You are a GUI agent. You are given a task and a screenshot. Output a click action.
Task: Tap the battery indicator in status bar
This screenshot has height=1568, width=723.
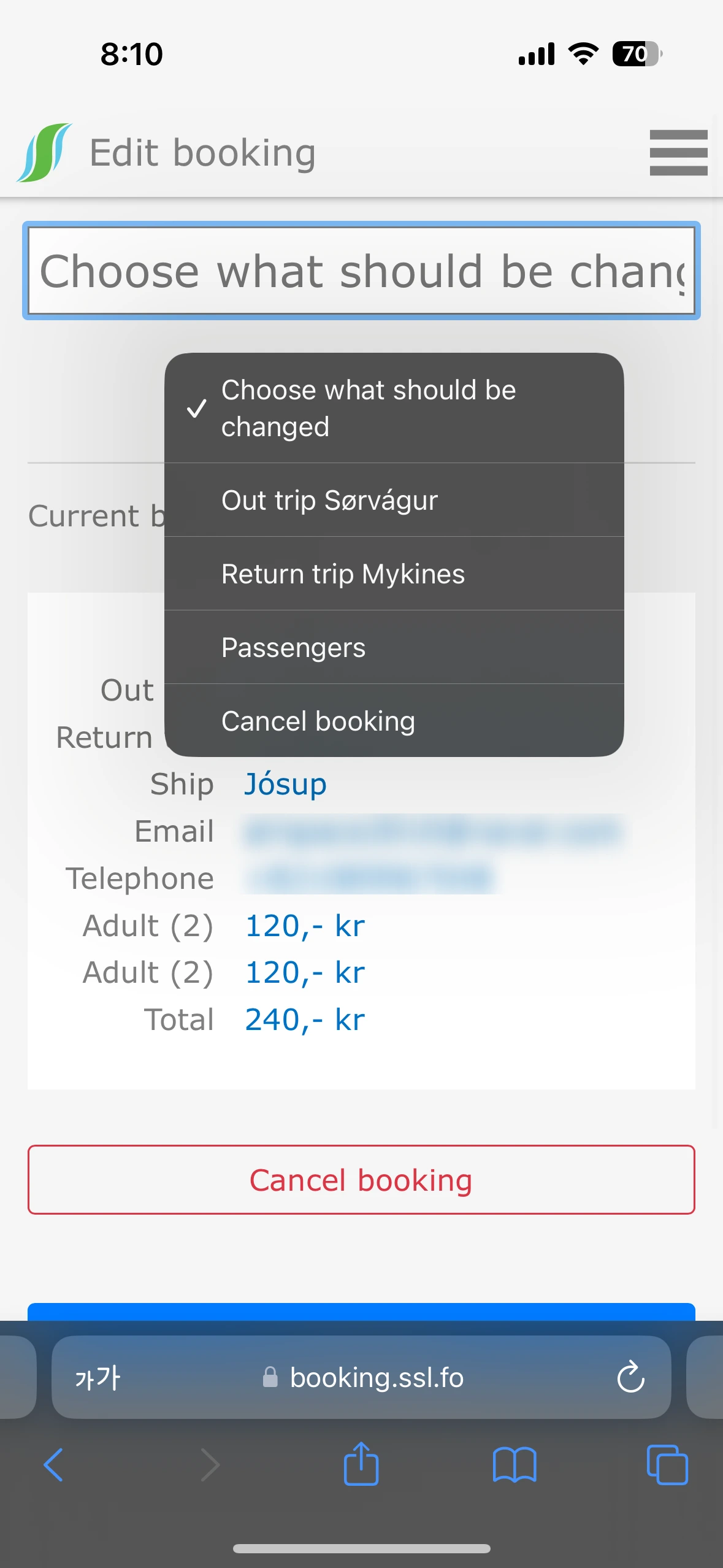pyautogui.click(x=637, y=54)
